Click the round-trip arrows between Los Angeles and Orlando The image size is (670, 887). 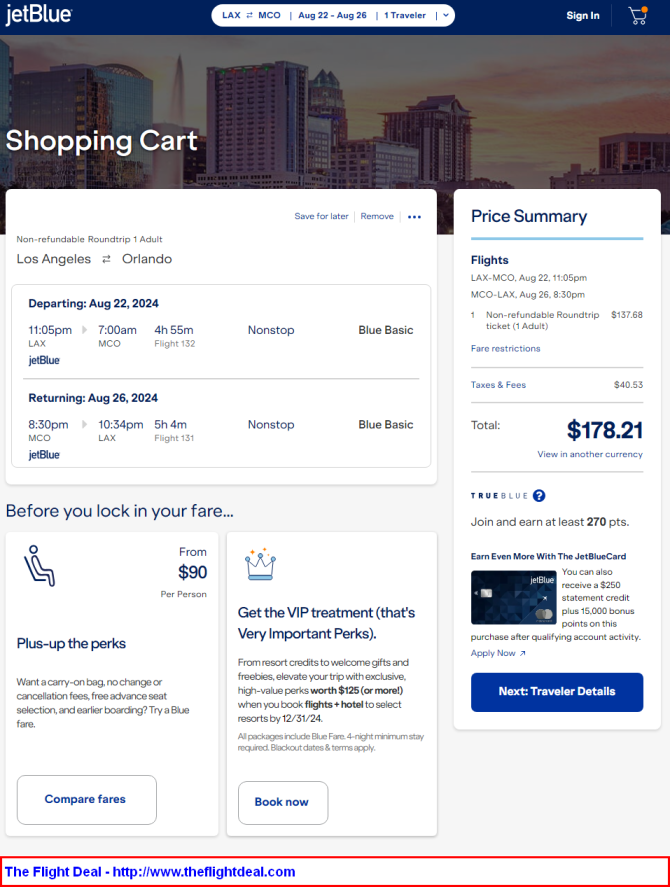coord(106,259)
